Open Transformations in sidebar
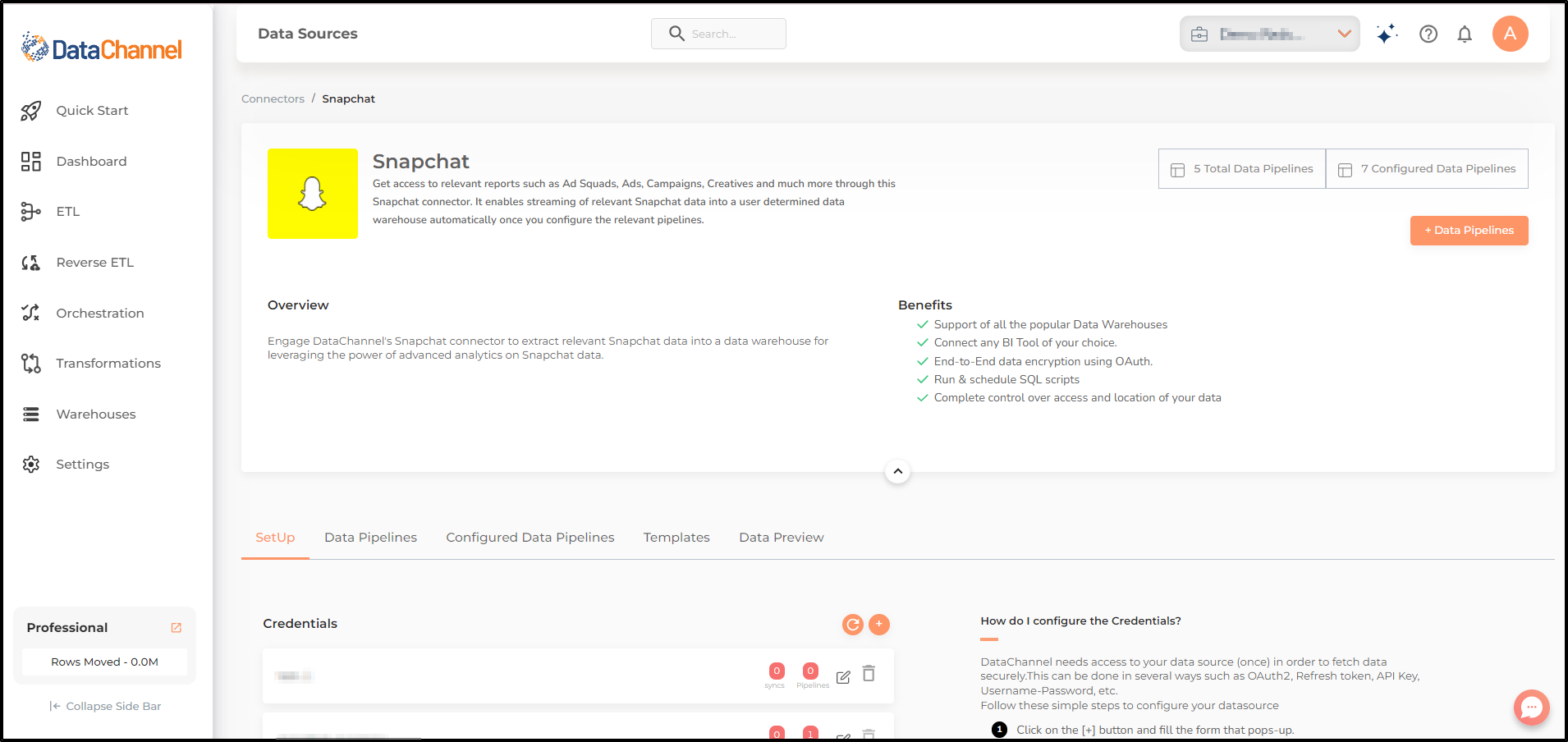The width and height of the screenshot is (1568, 742). 108,364
